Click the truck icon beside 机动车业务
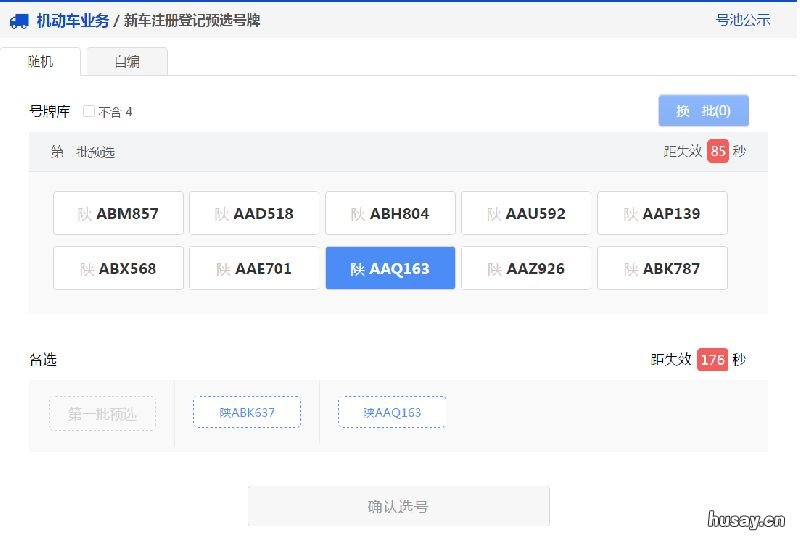800x537 pixels. pyautogui.click(x=19, y=21)
